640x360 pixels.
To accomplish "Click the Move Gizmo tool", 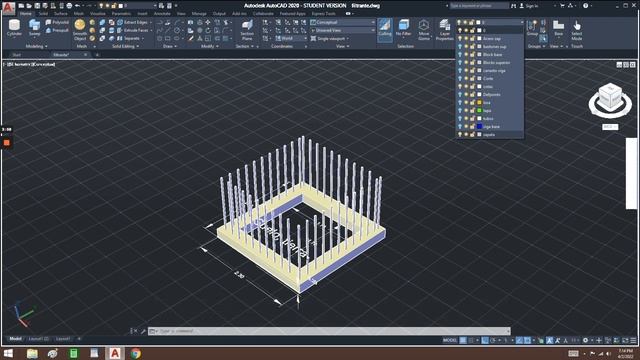I will [424, 30].
